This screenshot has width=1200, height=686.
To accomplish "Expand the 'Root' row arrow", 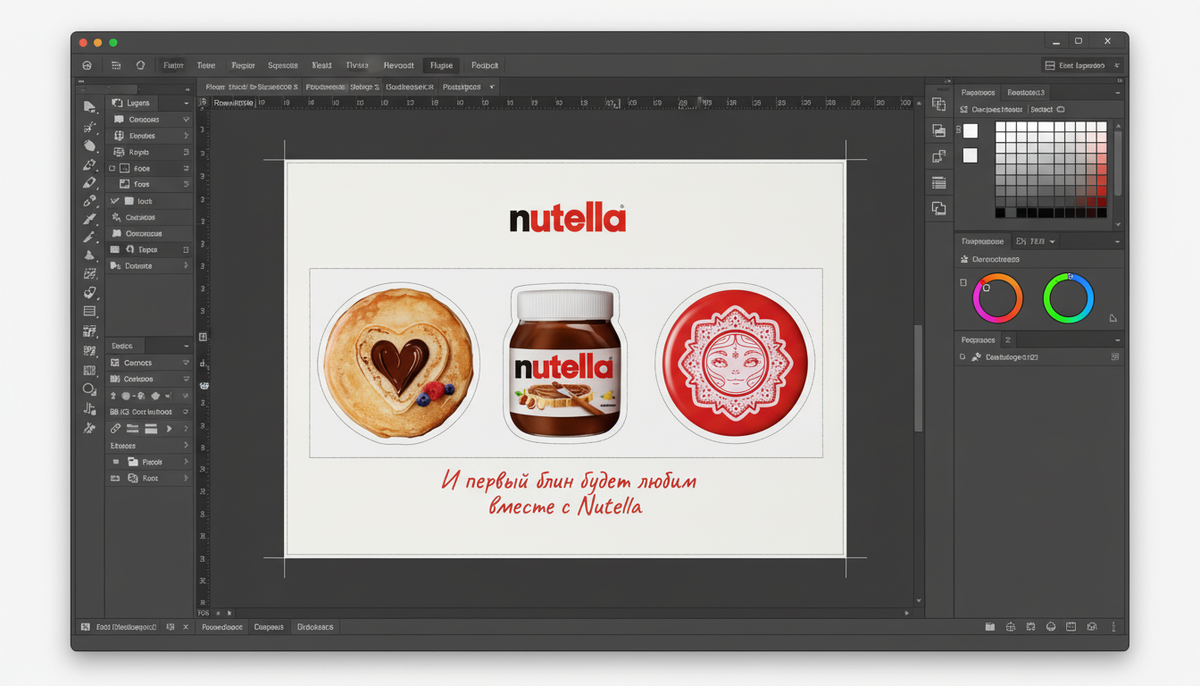I will click(186, 478).
